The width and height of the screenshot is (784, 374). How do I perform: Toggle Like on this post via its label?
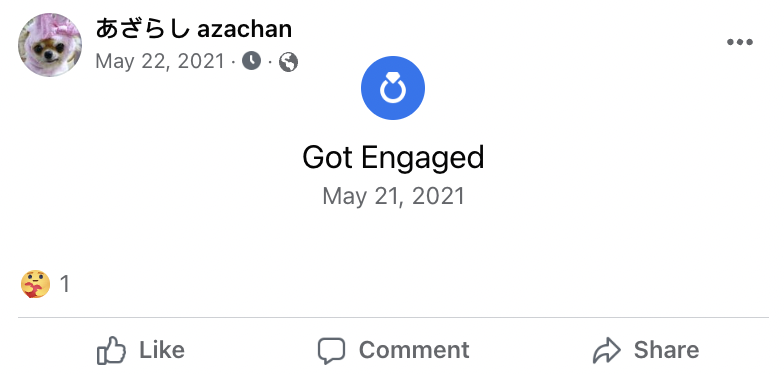coord(162,350)
